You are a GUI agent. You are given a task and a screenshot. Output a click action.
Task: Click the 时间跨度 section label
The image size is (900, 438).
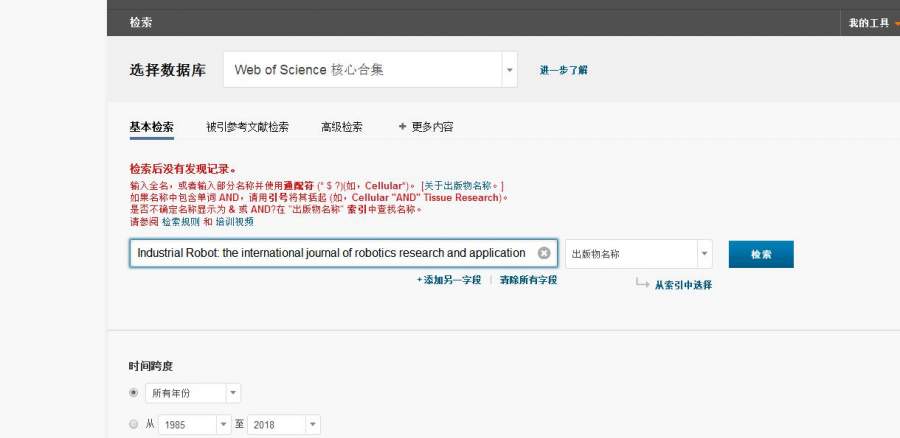151,366
